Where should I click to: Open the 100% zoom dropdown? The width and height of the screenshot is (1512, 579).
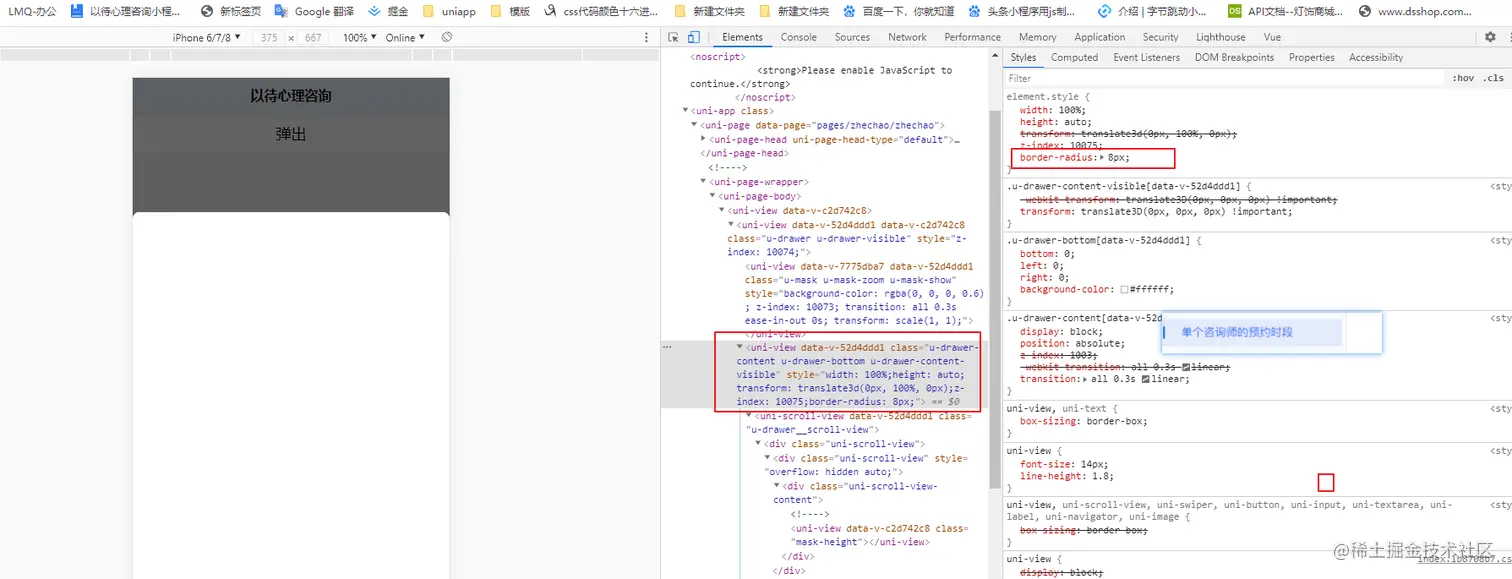tap(360, 37)
